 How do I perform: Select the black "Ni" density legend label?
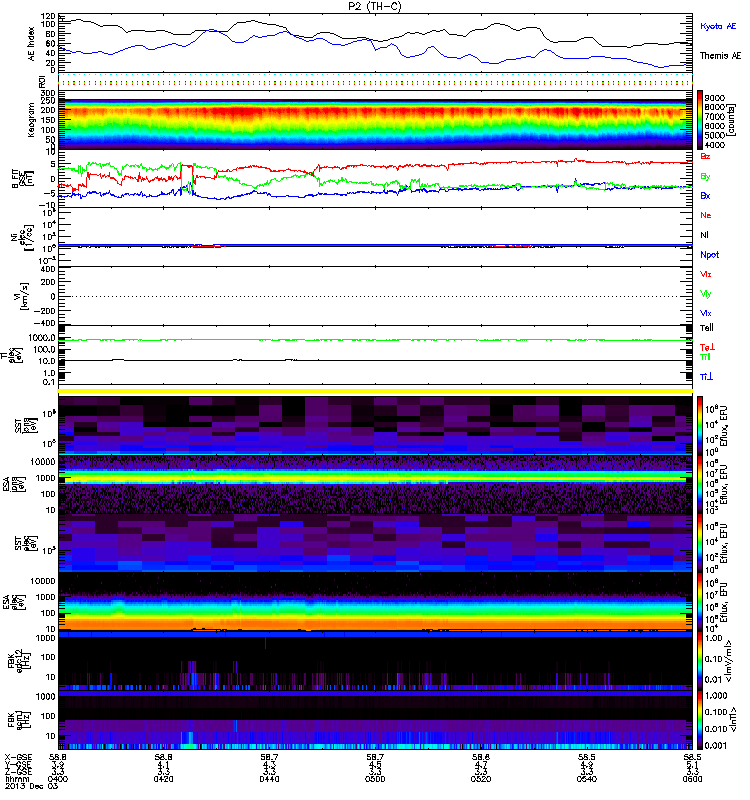pyautogui.click(x=705, y=235)
